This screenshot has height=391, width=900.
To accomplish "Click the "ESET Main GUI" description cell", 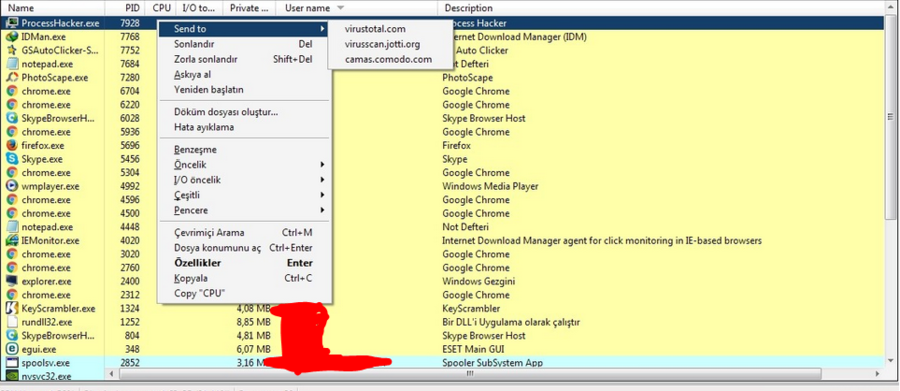I will coord(473,349).
